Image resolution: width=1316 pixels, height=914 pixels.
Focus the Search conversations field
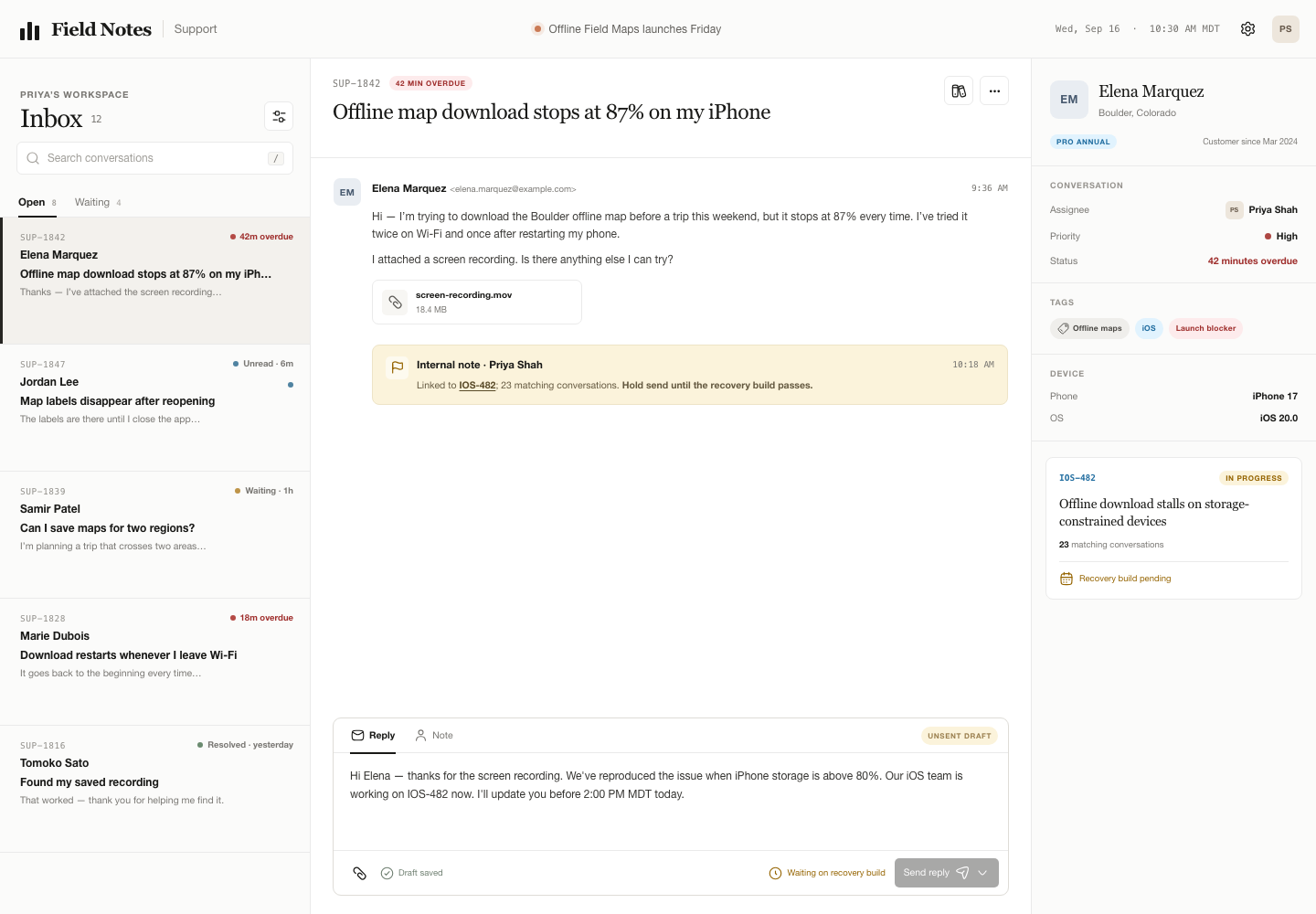pos(154,158)
